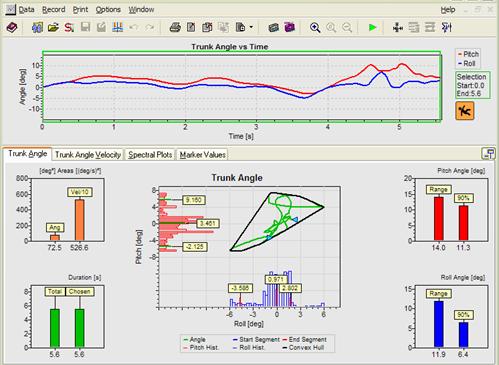Click the -3.585 roll value label

[x=240, y=288]
